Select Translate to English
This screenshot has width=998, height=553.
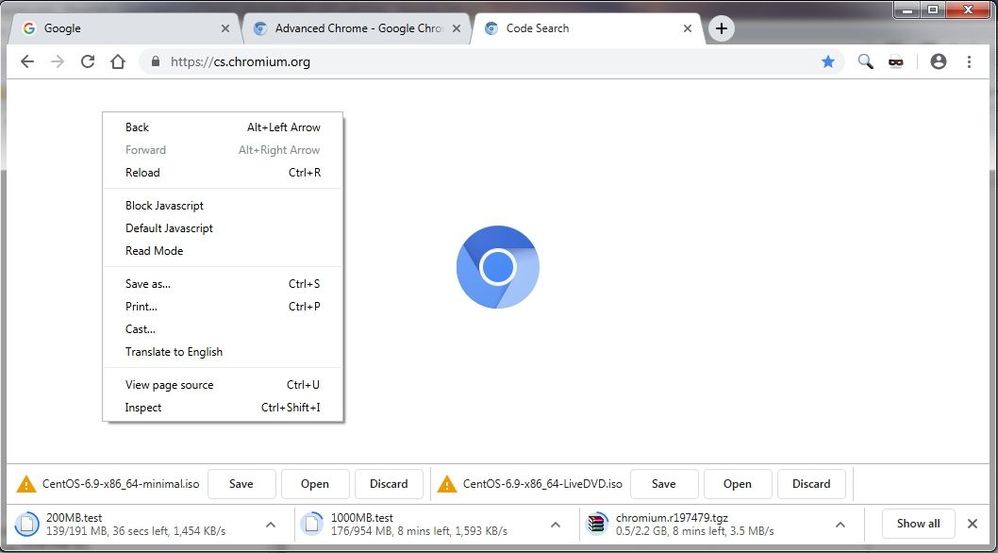(x=223, y=352)
